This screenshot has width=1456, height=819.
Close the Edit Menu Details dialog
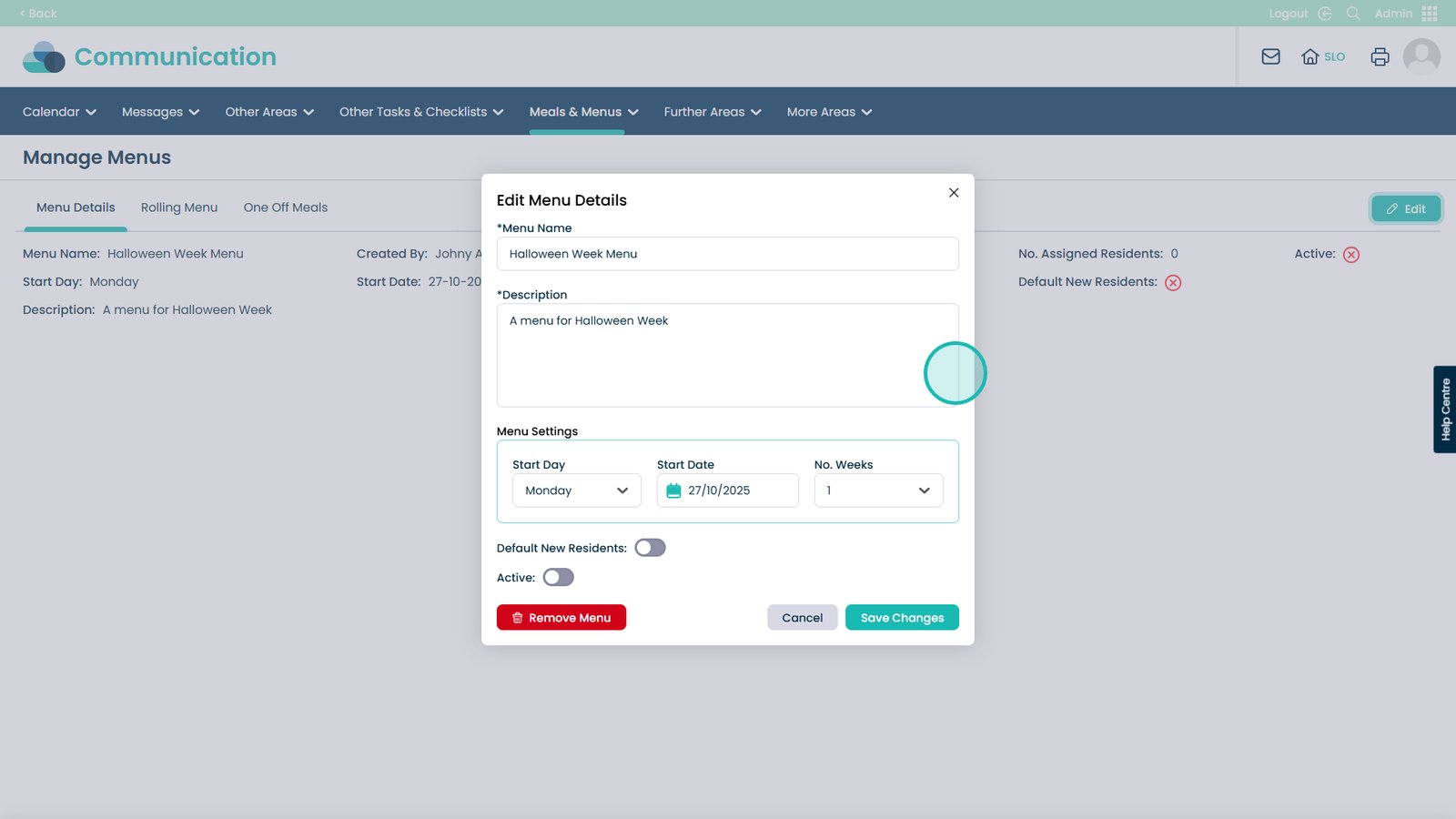pos(954,193)
